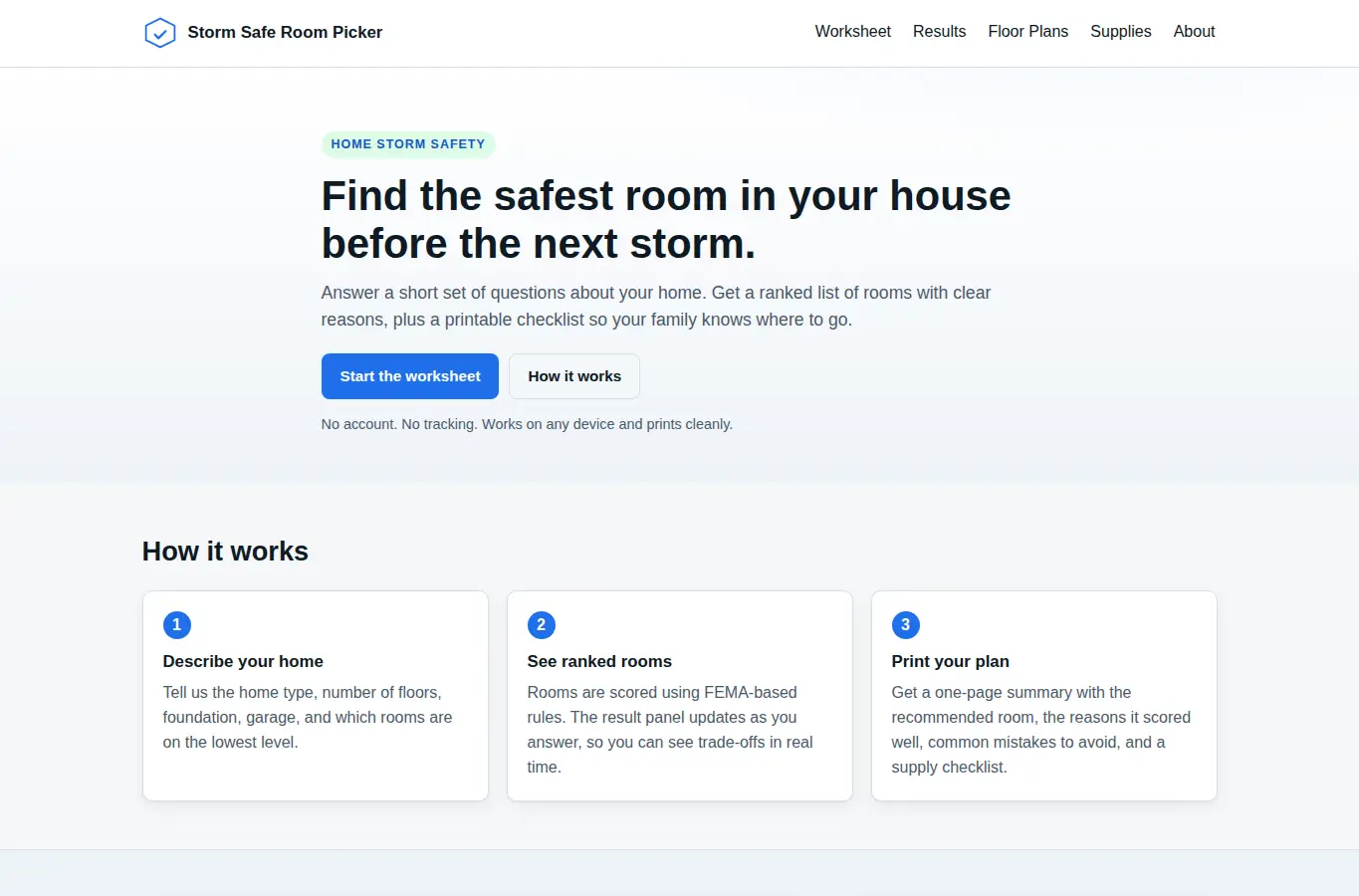Image resolution: width=1359 pixels, height=896 pixels.
Task: Select the Describe your home card title
Action: 243,661
